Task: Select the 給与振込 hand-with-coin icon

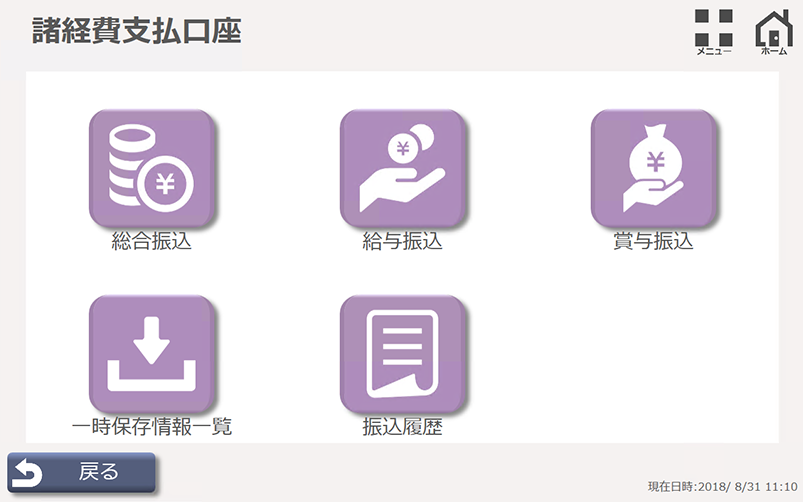Action: coord(402,169)
